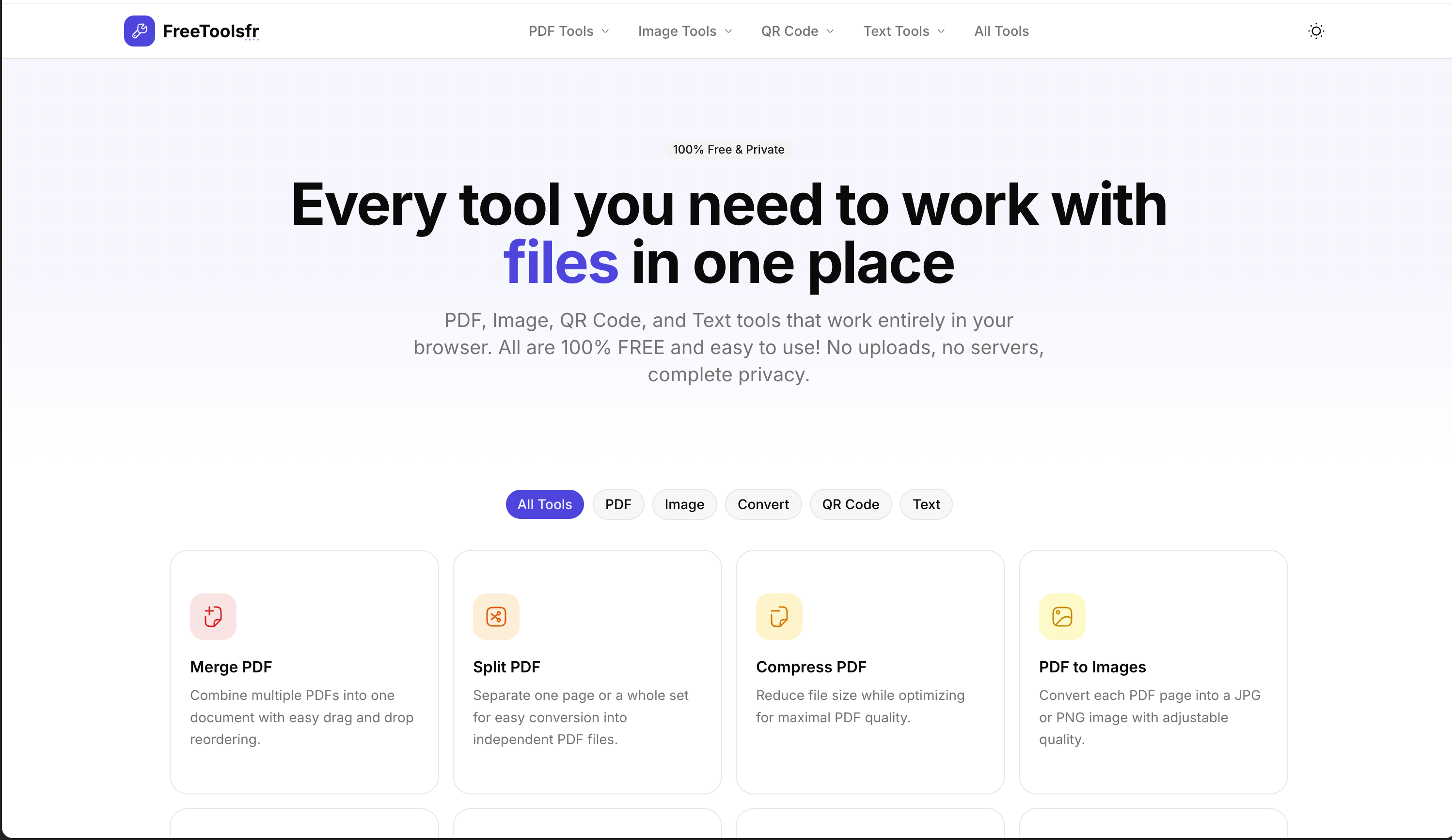Click the orange Compress PDF page icon
Image resolution: width=1452 pixels, height=840 pixels.
[778, 616]
